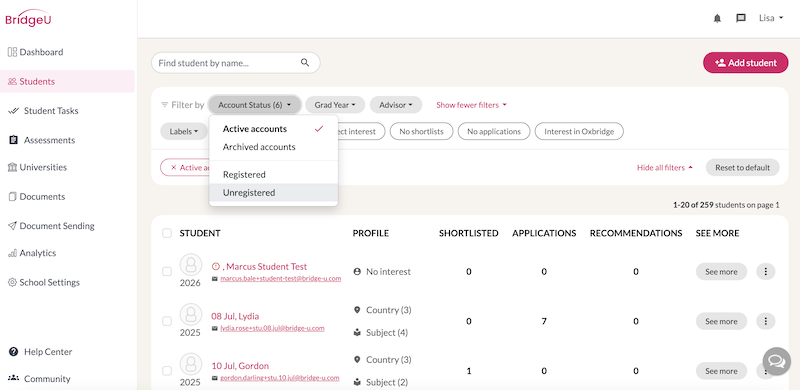The image size is (800, 390).
Task: Click the SHORTLISTED column header
Action: point(468,233)
